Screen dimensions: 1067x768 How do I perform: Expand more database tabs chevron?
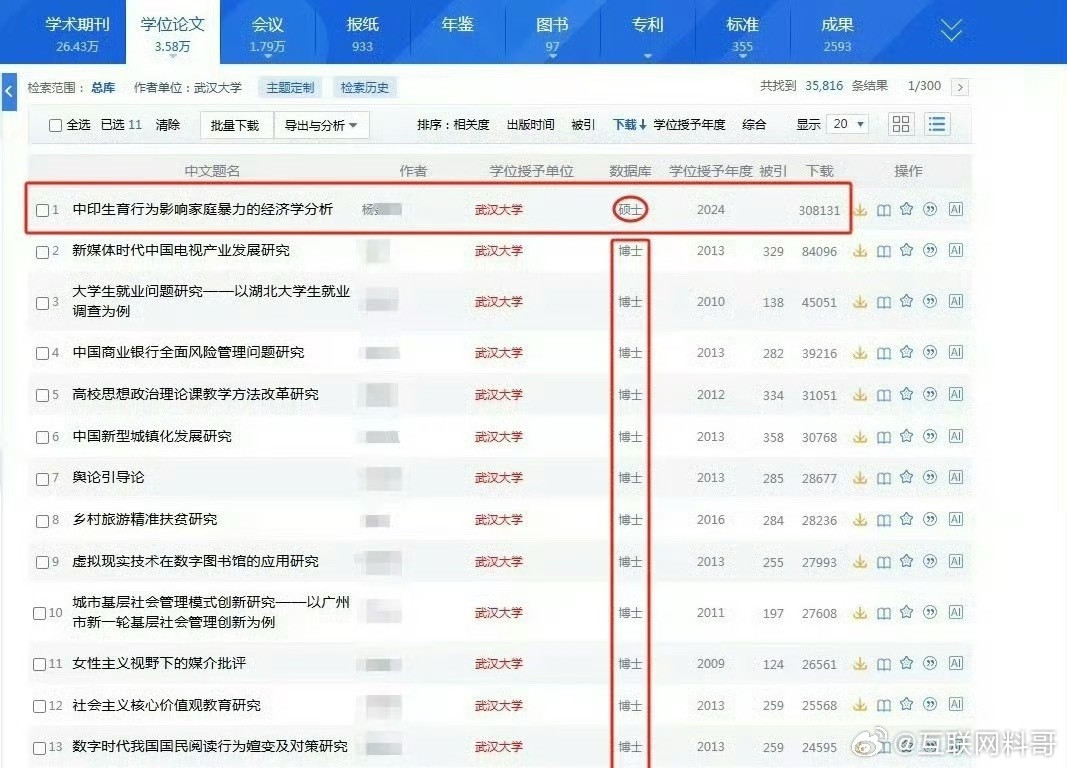(x=951, y=30)
